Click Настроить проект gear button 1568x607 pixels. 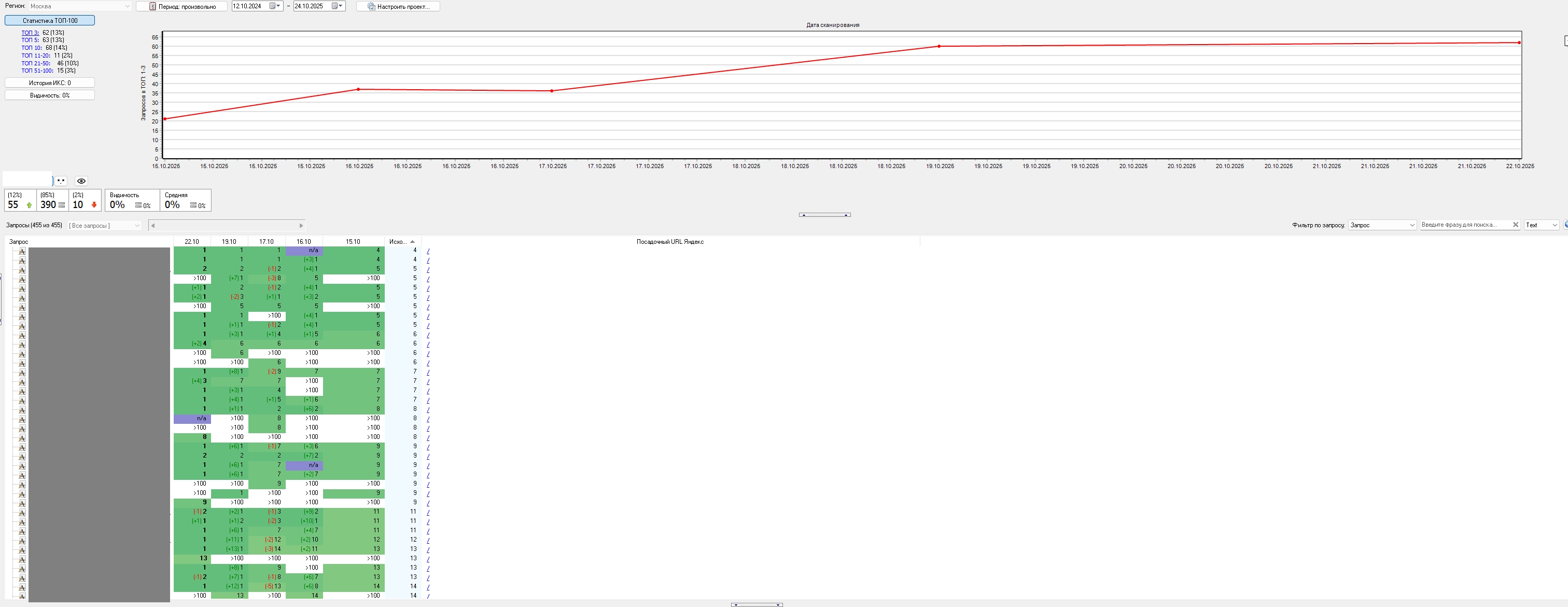398,6
